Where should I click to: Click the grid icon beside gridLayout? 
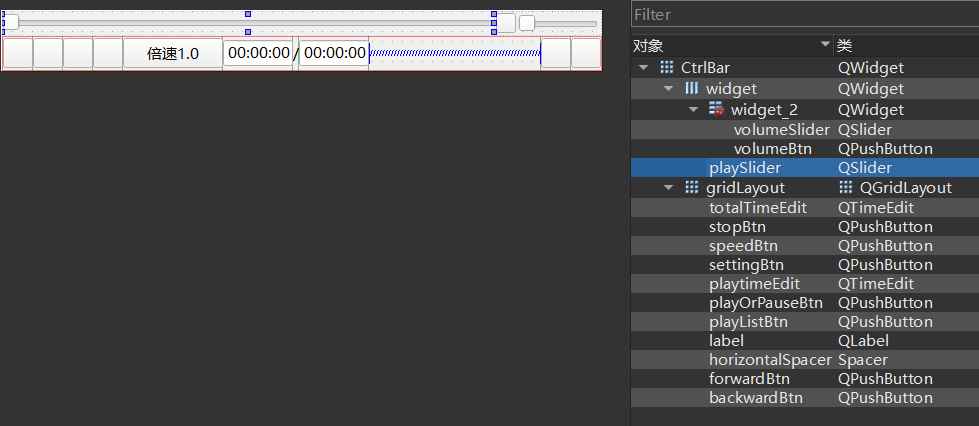(692, 188)
